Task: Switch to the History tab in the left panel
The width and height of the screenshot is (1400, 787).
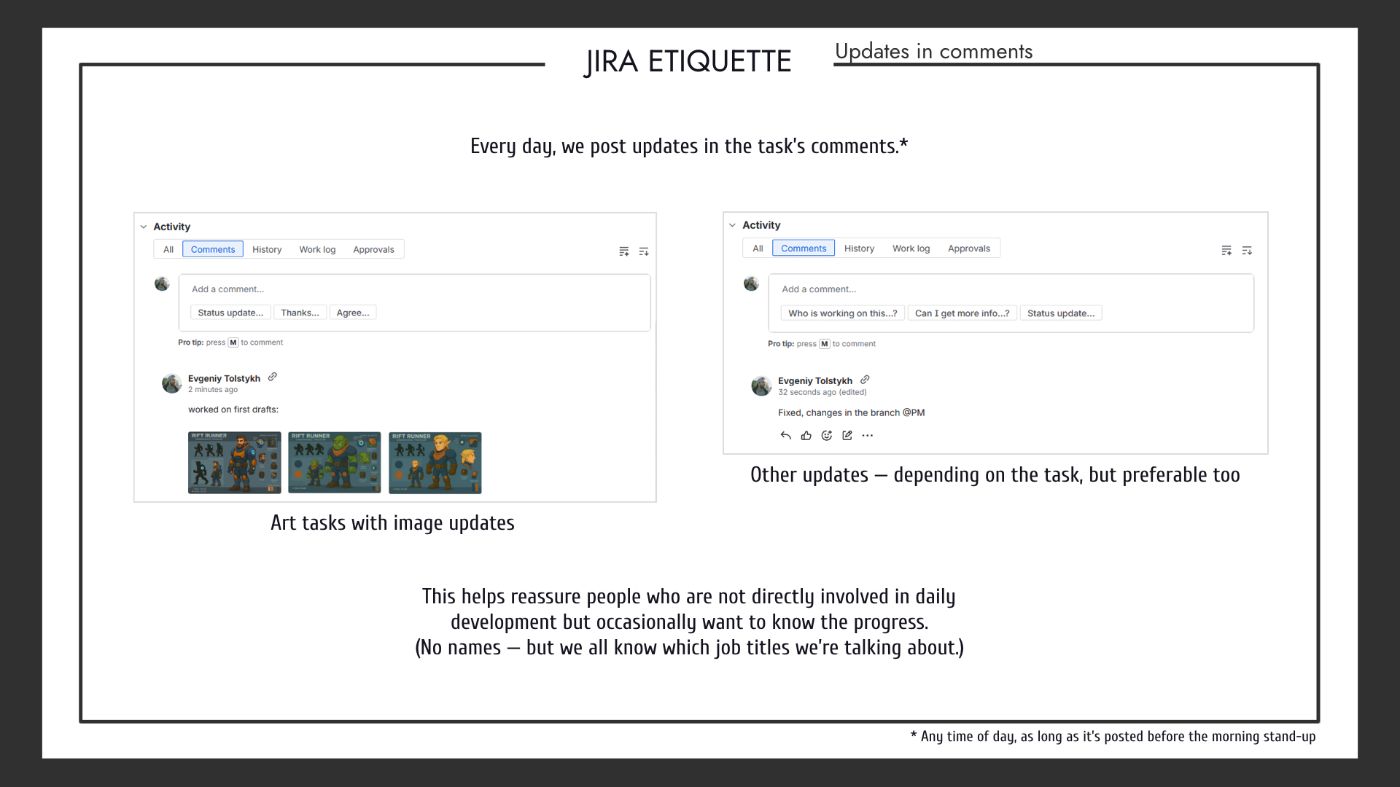Action: click(x=267, y=249)
